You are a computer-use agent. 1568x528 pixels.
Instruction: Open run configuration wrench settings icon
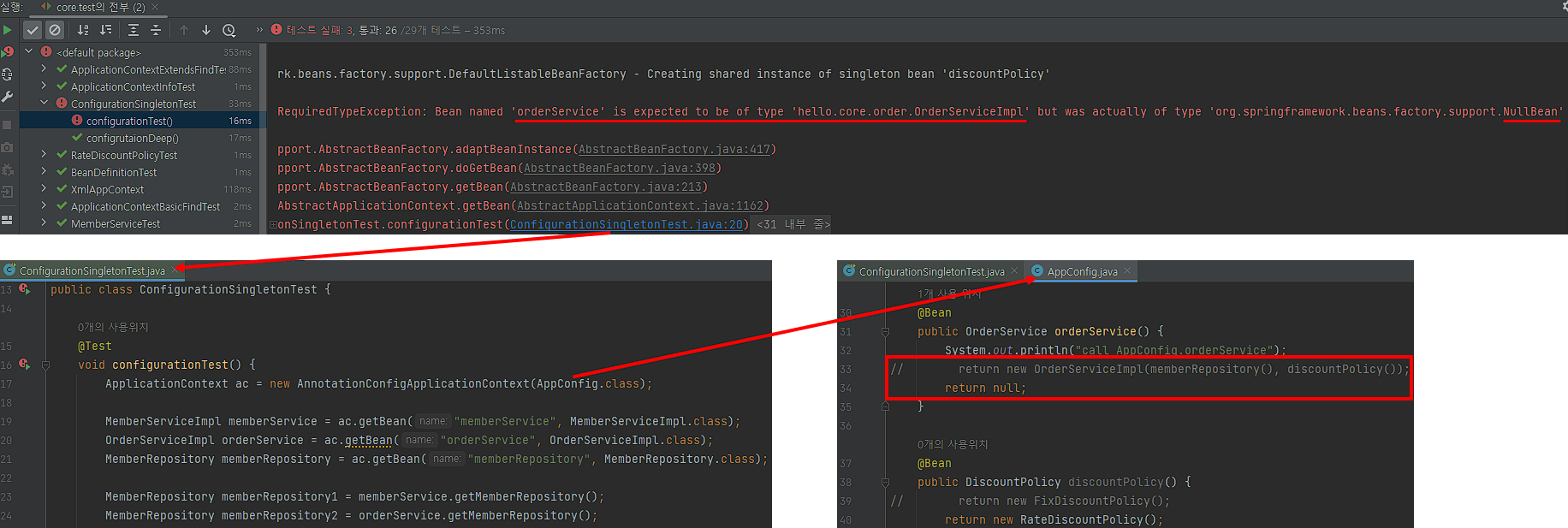click(x=8, y=97)
